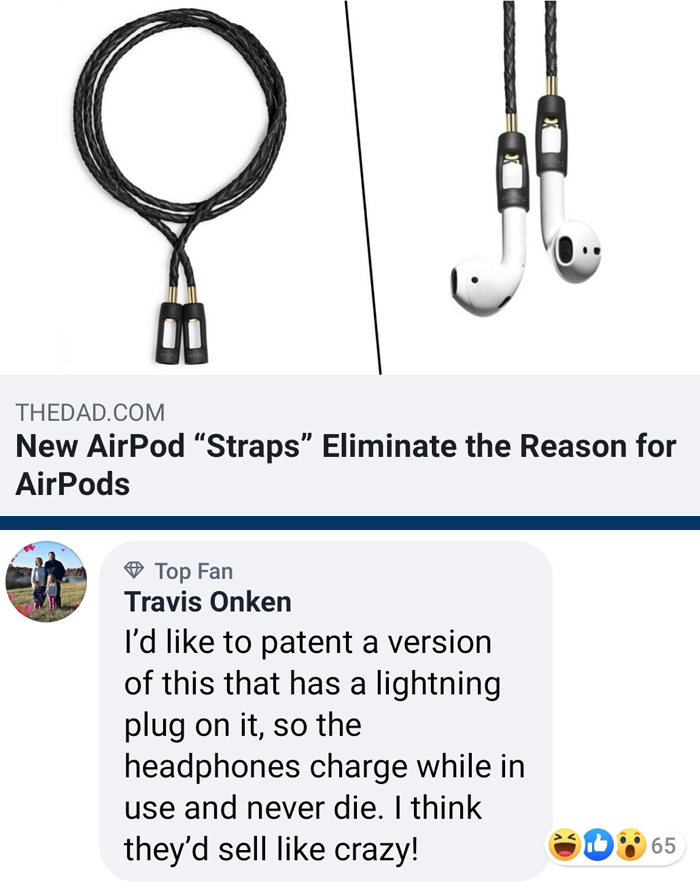Click the Travis Onken commenter name
The image size is (700, 888).
[208, 601]
